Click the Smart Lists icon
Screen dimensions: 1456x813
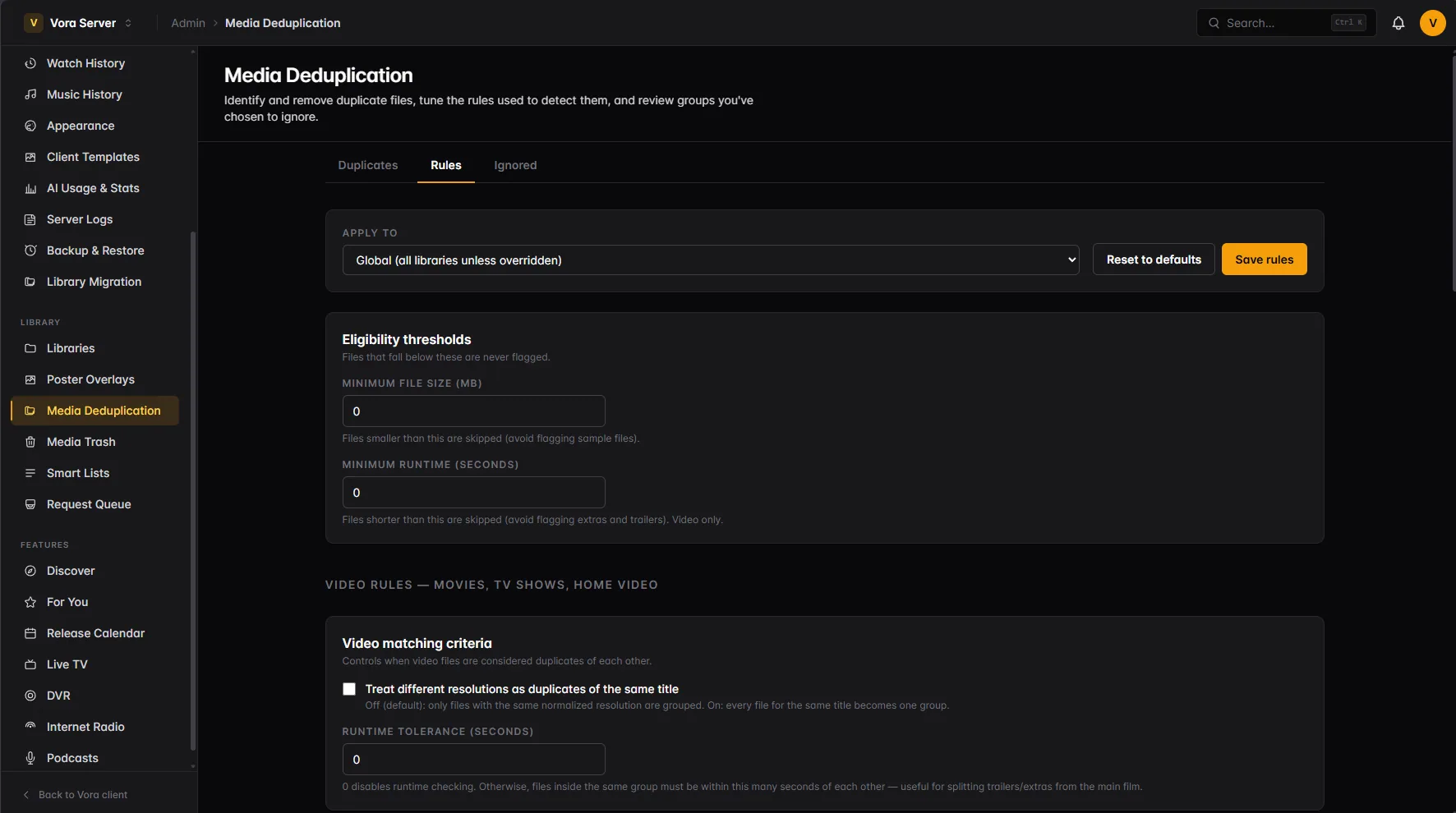click(30, 473)
